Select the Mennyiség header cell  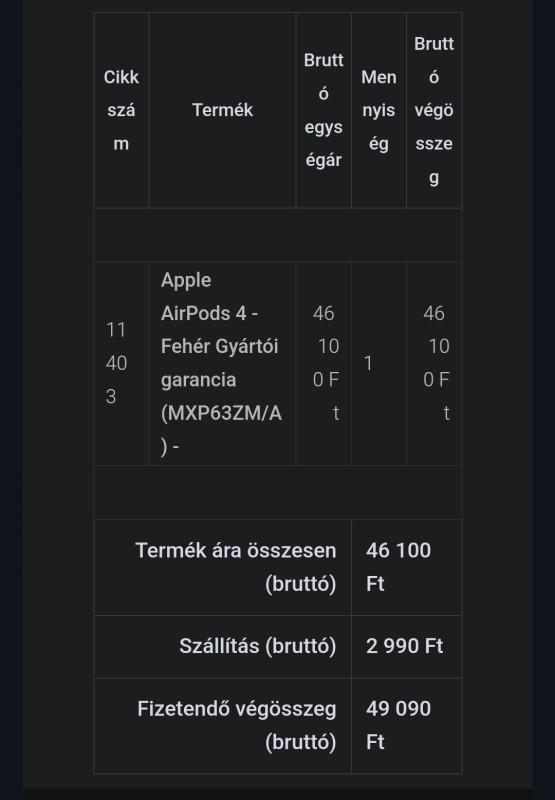(x=379, y=110)
